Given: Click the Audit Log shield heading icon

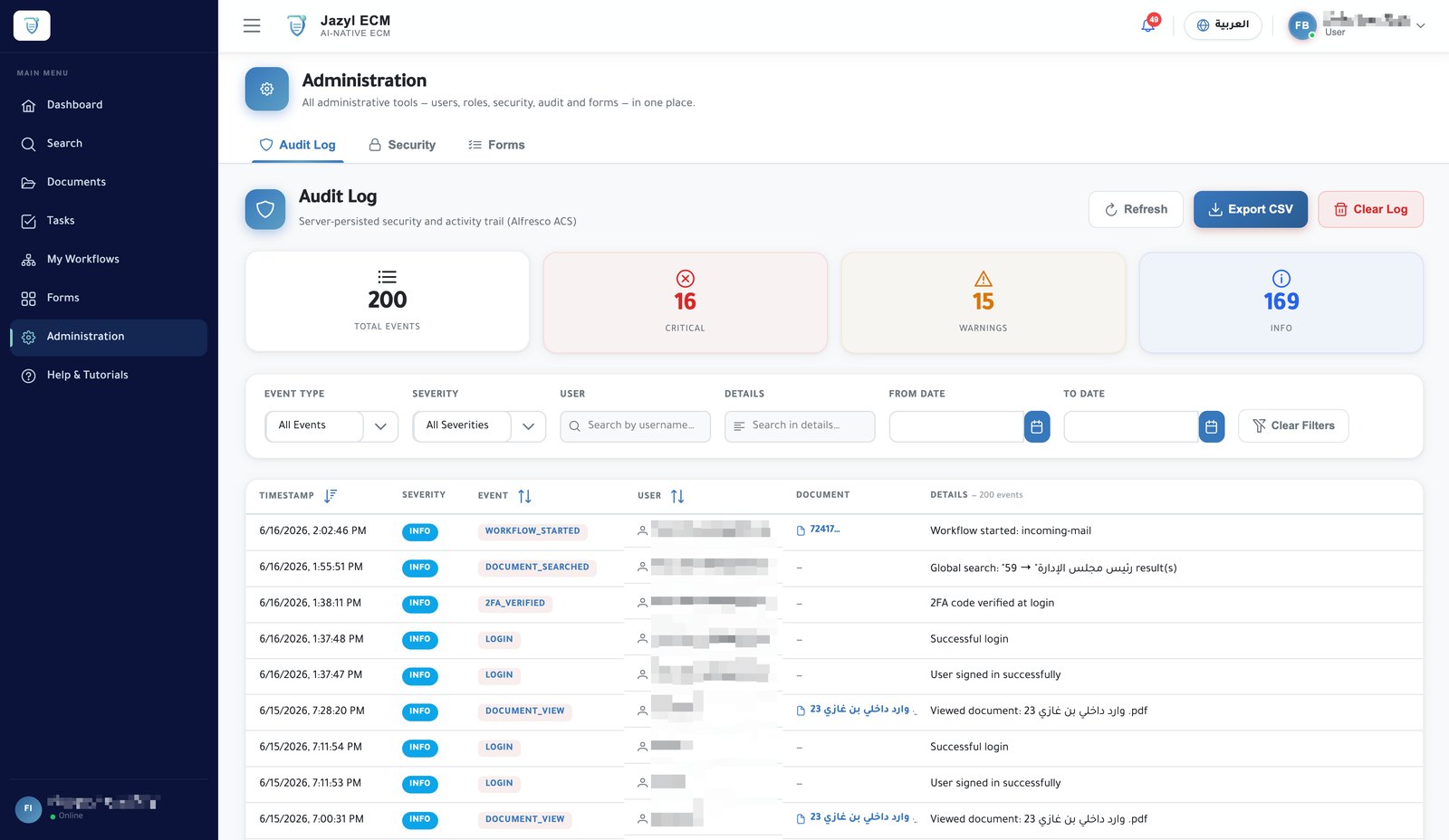Looking at the screenshot, I should coord(265,209).
